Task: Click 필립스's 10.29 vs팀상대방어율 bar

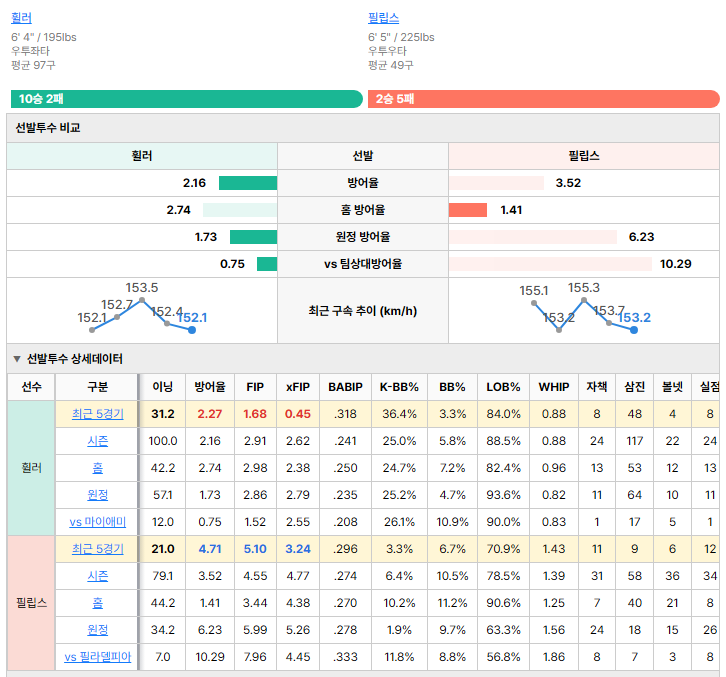Action: pos(550,264)
